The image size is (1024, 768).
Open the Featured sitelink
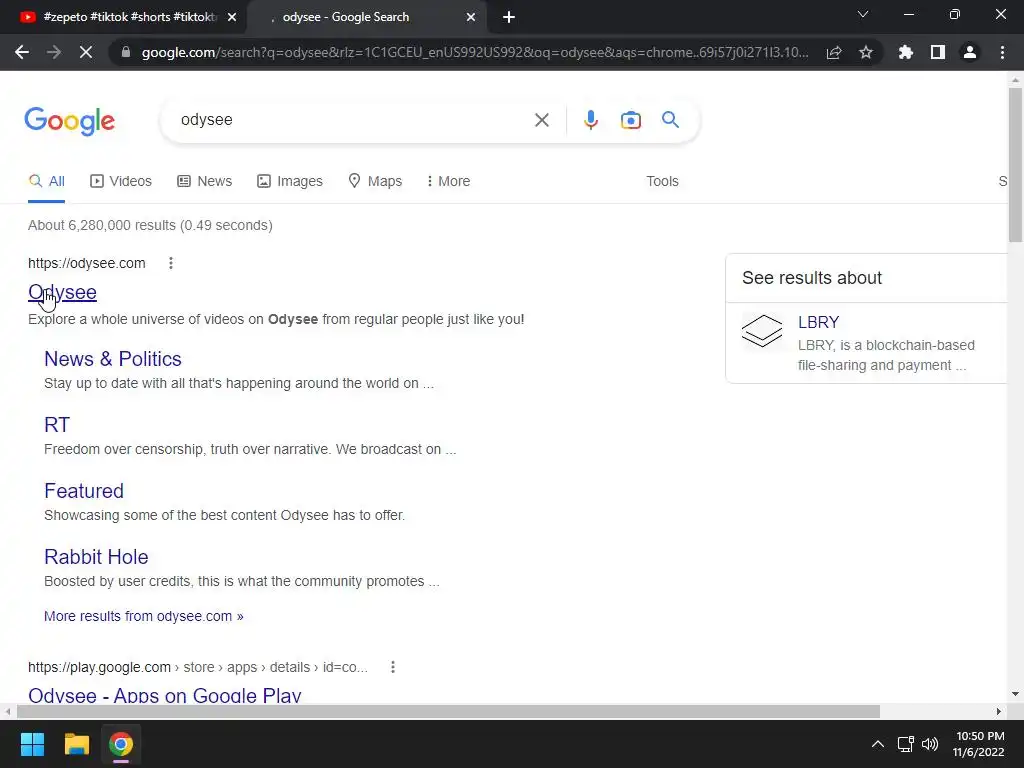click(84, 491)
